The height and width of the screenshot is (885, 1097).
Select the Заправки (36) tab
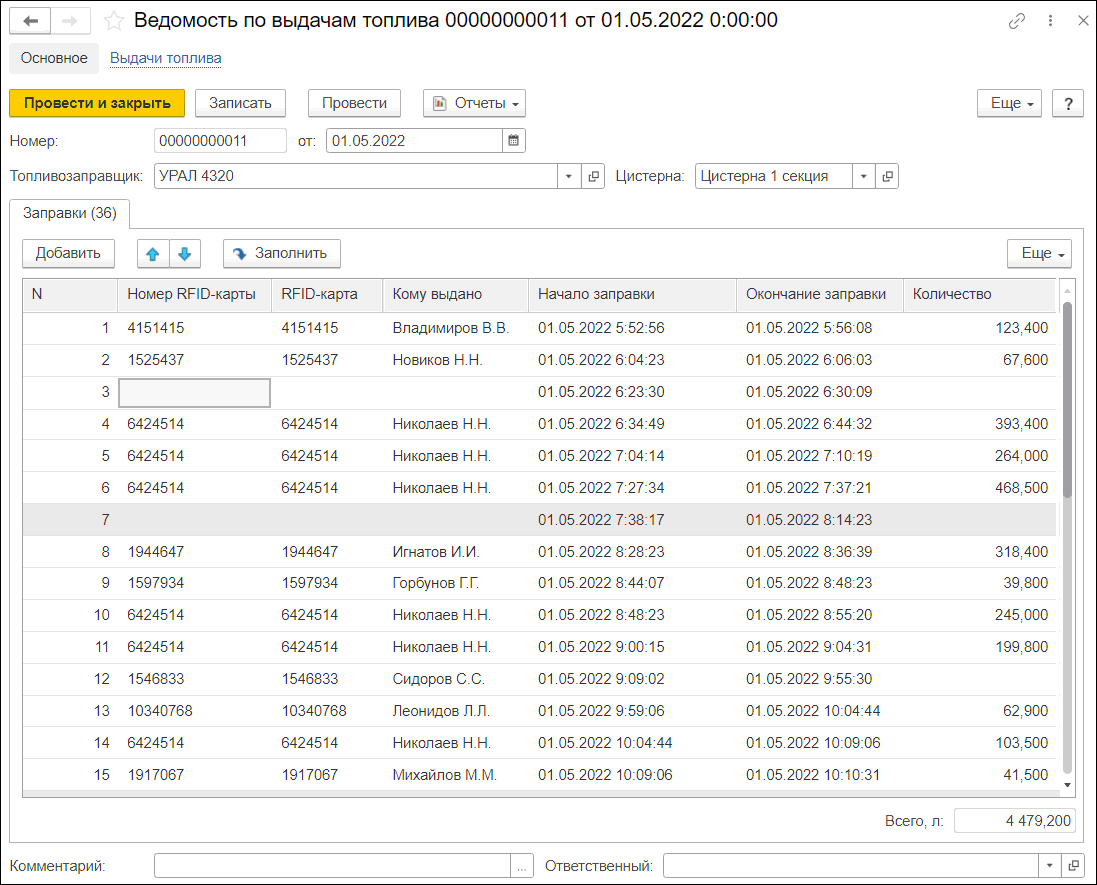coord(70,213)
